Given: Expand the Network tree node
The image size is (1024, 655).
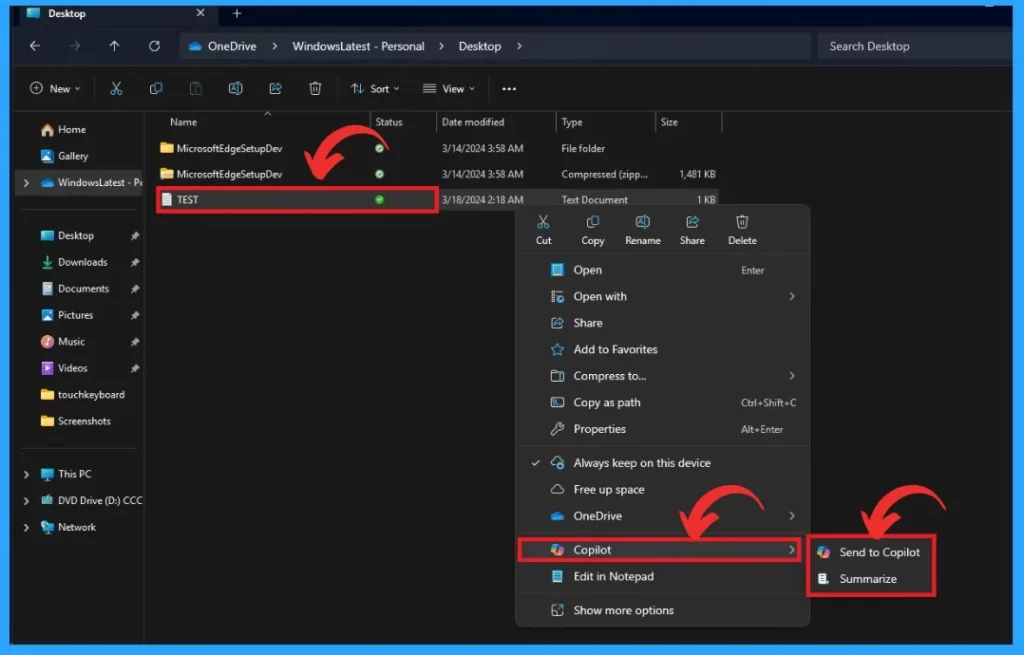Looking at the screenshot, I should coord(26,528).
